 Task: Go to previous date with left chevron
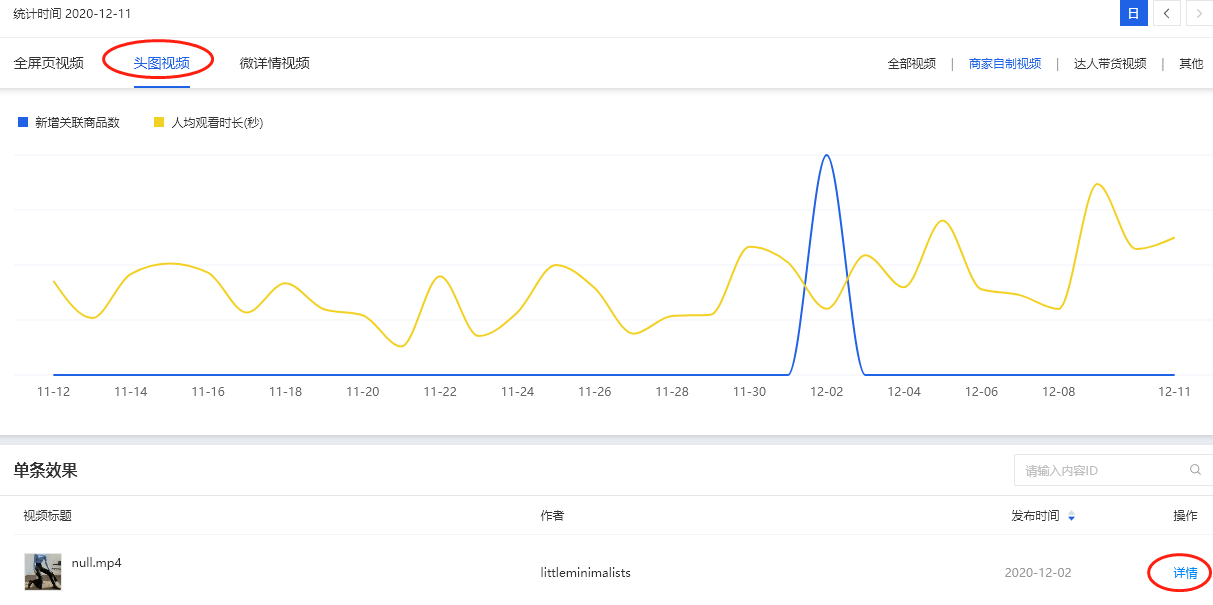(x=1166, y=13)
